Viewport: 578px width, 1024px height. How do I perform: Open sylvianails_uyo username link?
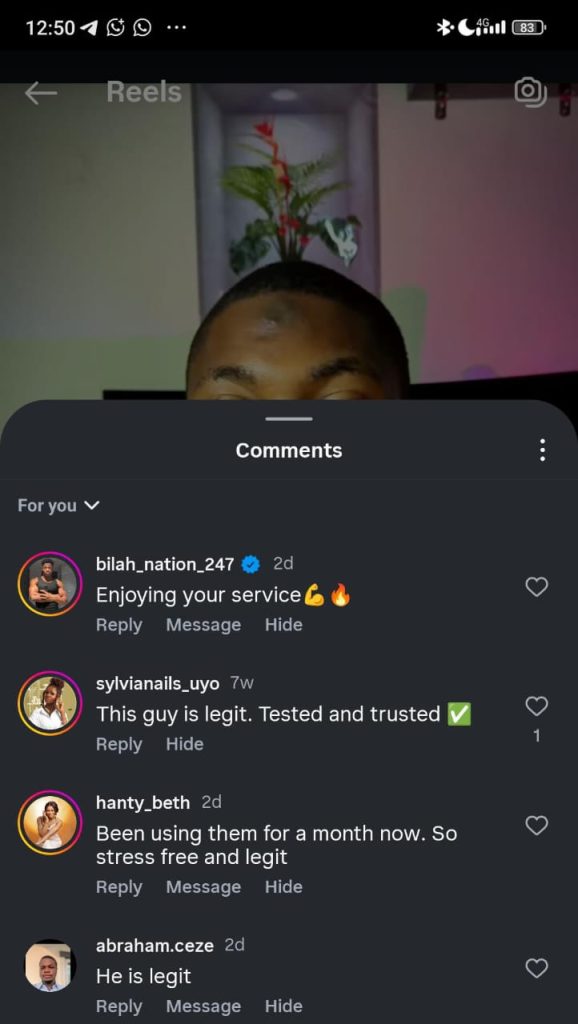pos(157,684)
